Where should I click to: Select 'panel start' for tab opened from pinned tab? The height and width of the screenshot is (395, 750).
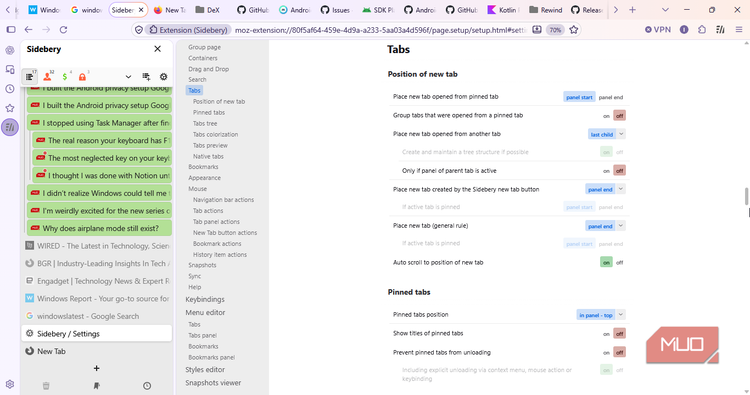[x=579, y=97]
